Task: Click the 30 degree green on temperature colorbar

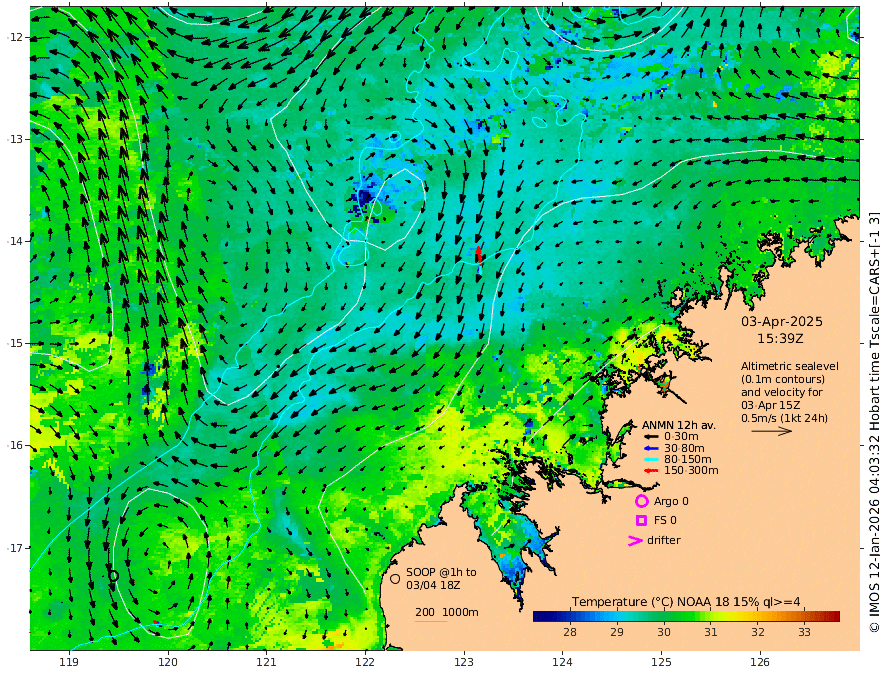Action: [x=664, y=617]
